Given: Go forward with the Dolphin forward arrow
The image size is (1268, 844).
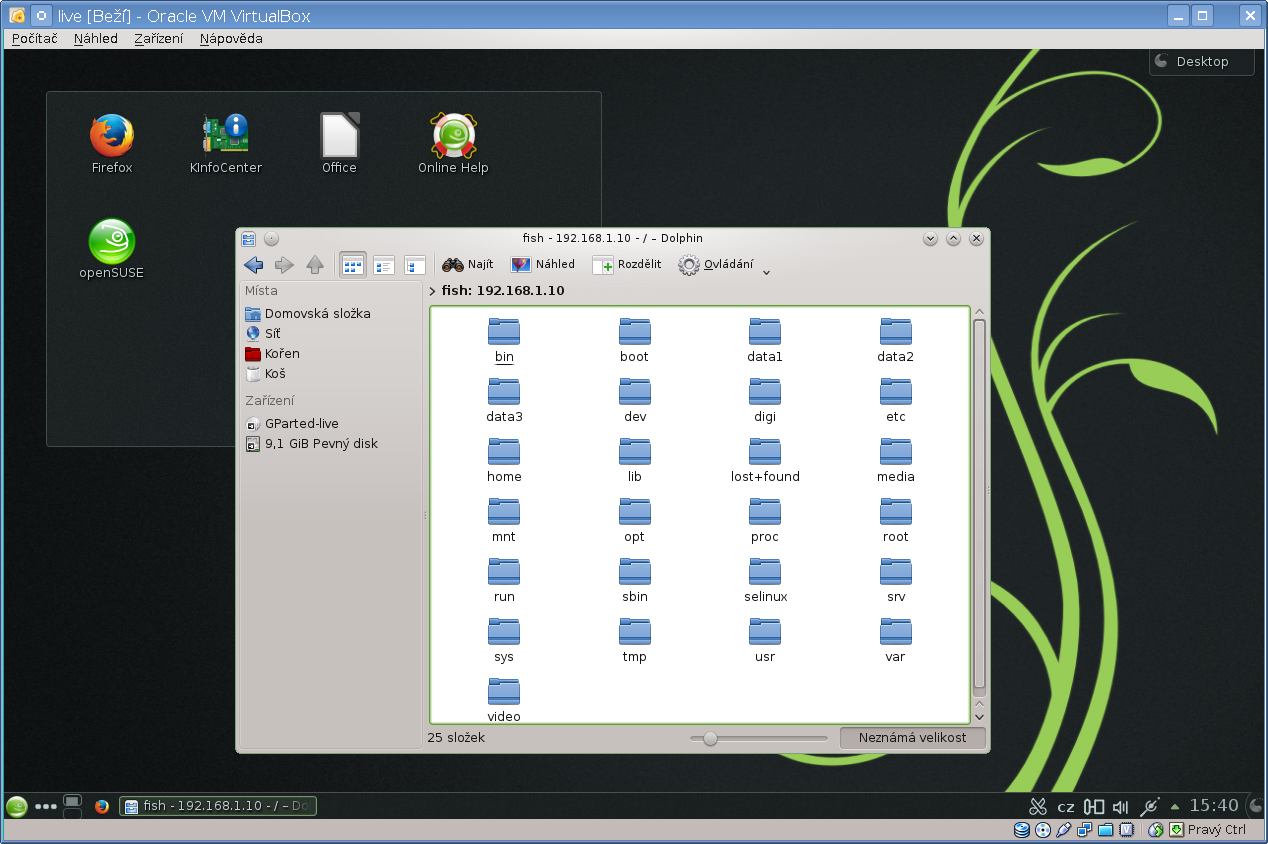Looking at the screenshot, I should click(x=284, y=265).
